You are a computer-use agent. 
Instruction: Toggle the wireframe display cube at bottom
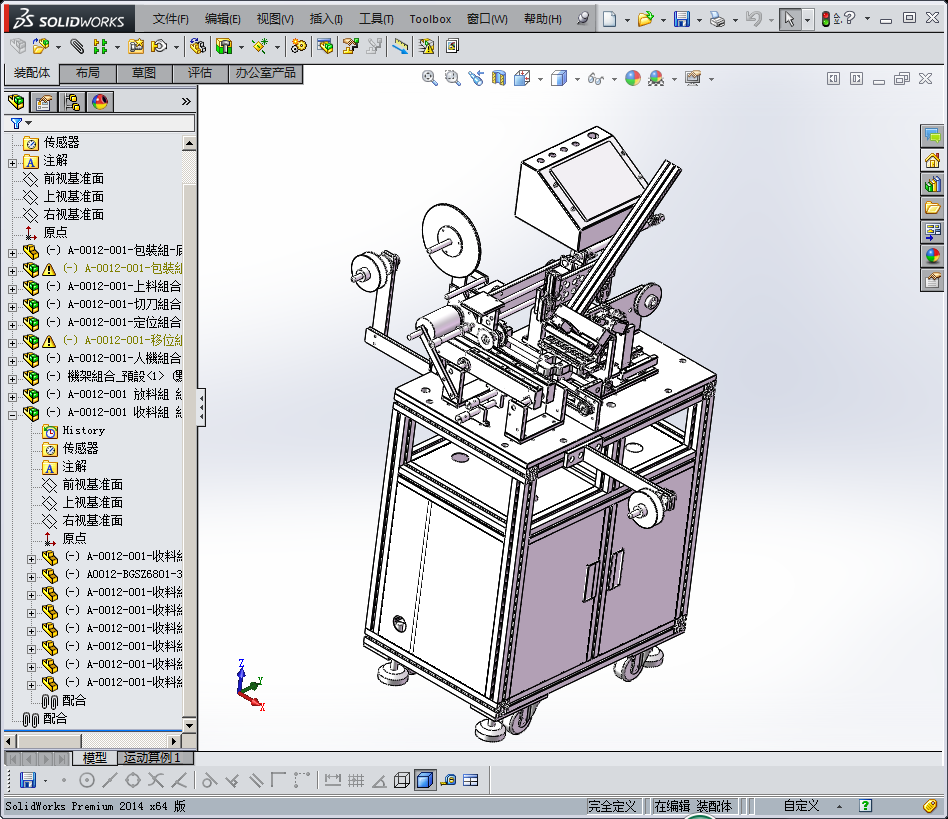click(x=402, y=780)
